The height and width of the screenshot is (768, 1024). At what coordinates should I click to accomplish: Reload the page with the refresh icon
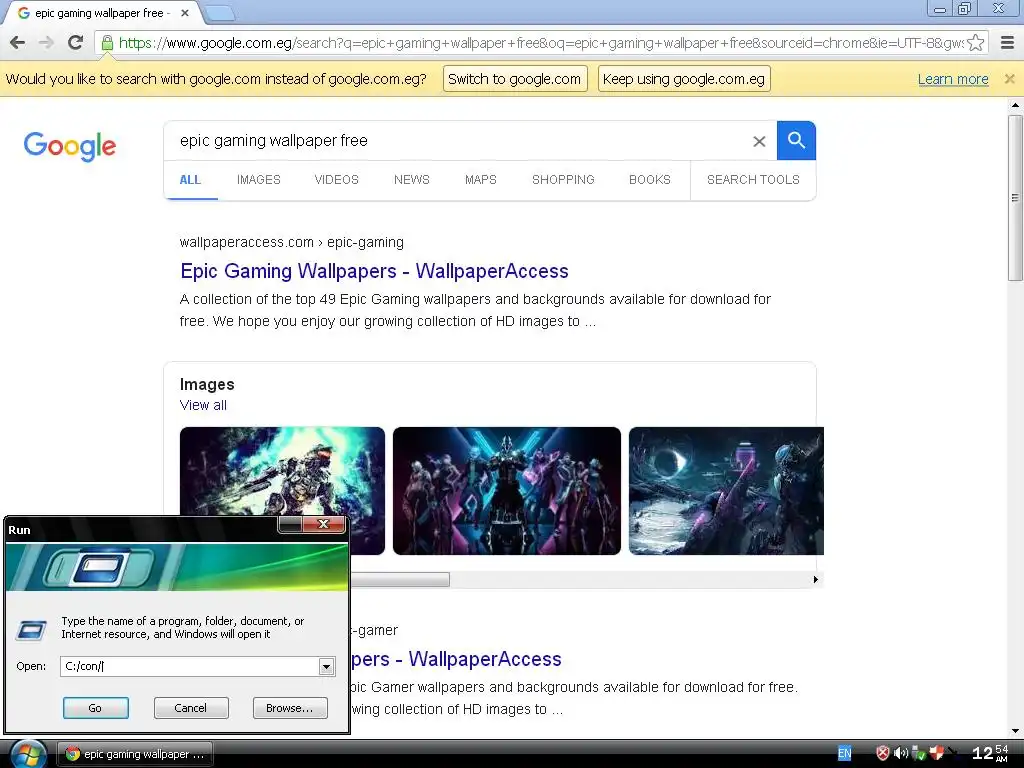(76, 42)
